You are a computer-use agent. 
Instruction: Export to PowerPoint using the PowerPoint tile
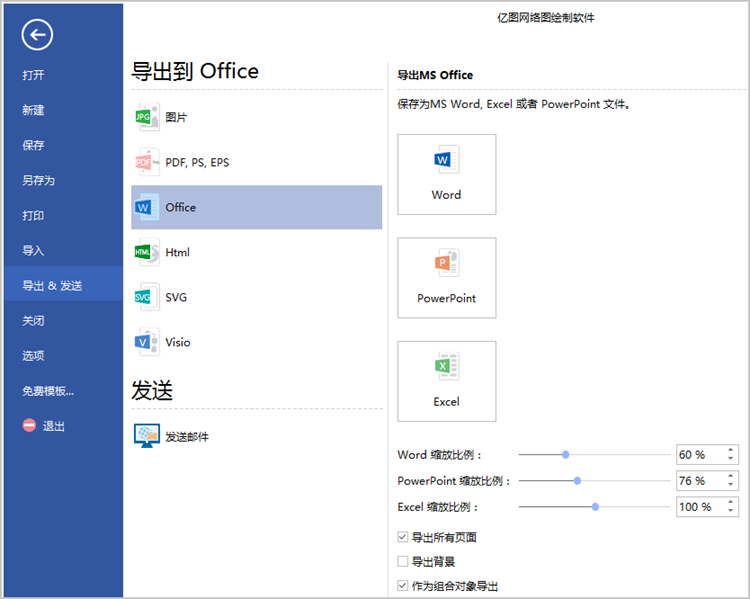tap(446, 277)
